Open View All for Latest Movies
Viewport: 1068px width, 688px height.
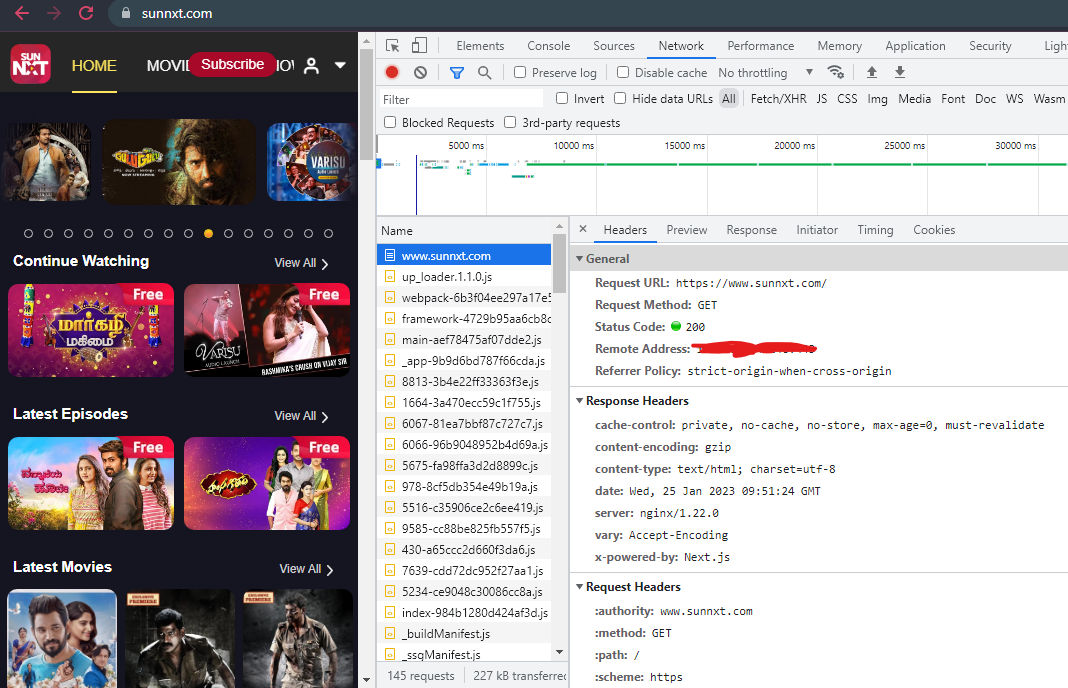click(306, 569)
